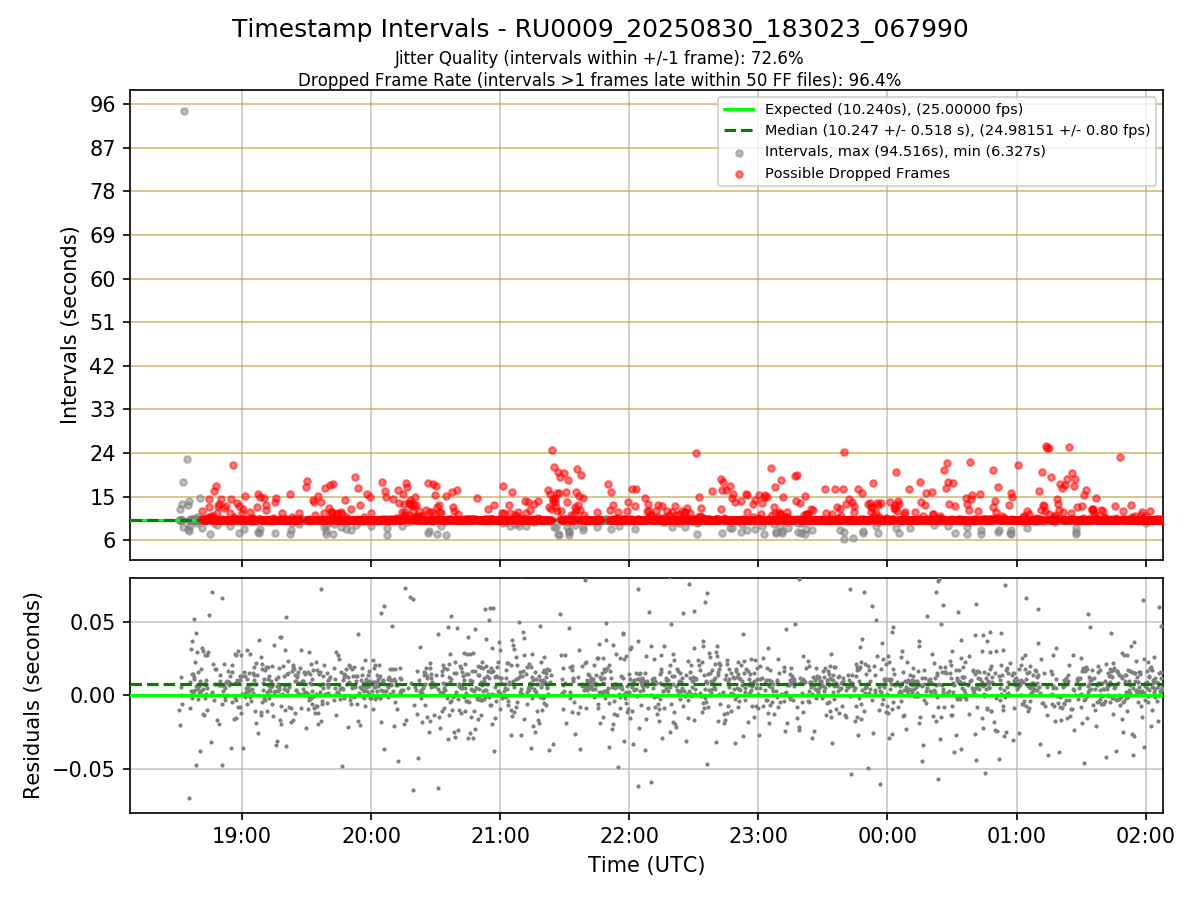The height and width of the screenshot is (900, 1200).
Task: Click the 01:00 x-axis tick label
Action: coord(1017,835)
